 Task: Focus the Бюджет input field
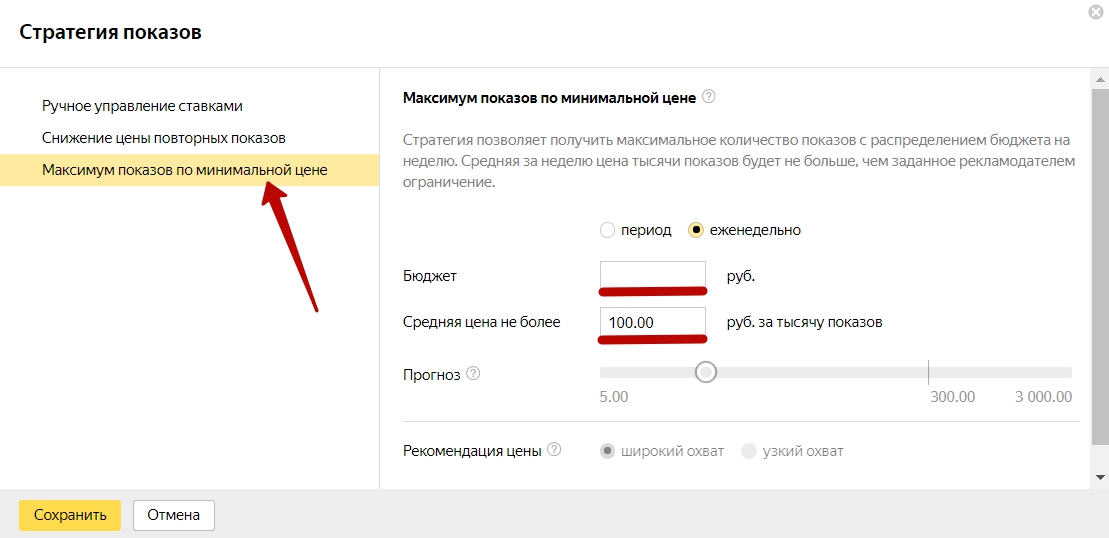coord(652,275)
